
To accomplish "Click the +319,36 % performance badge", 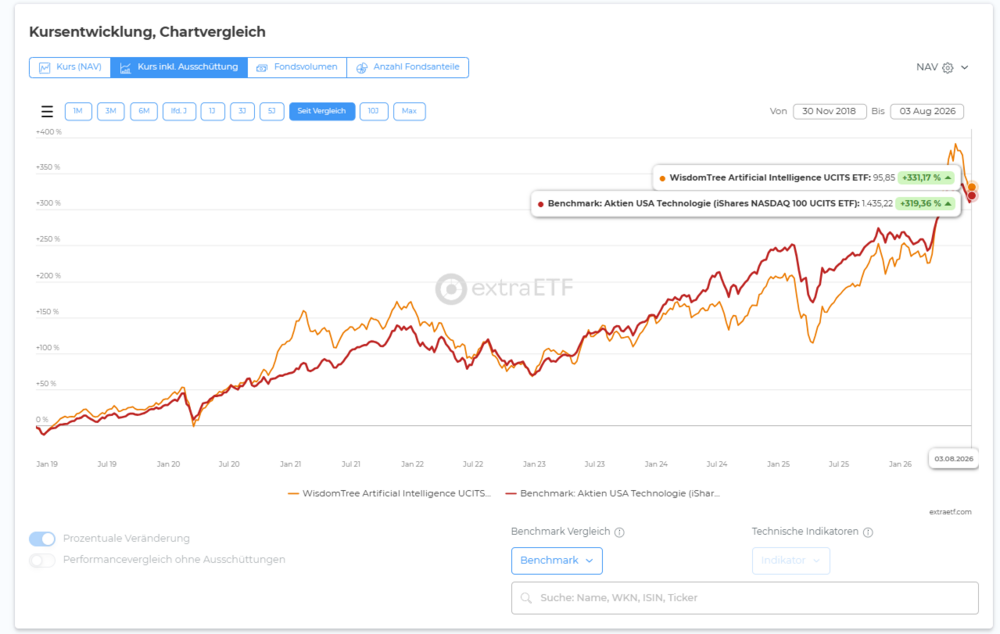I will pyautogui.click(x=925, y=203).
